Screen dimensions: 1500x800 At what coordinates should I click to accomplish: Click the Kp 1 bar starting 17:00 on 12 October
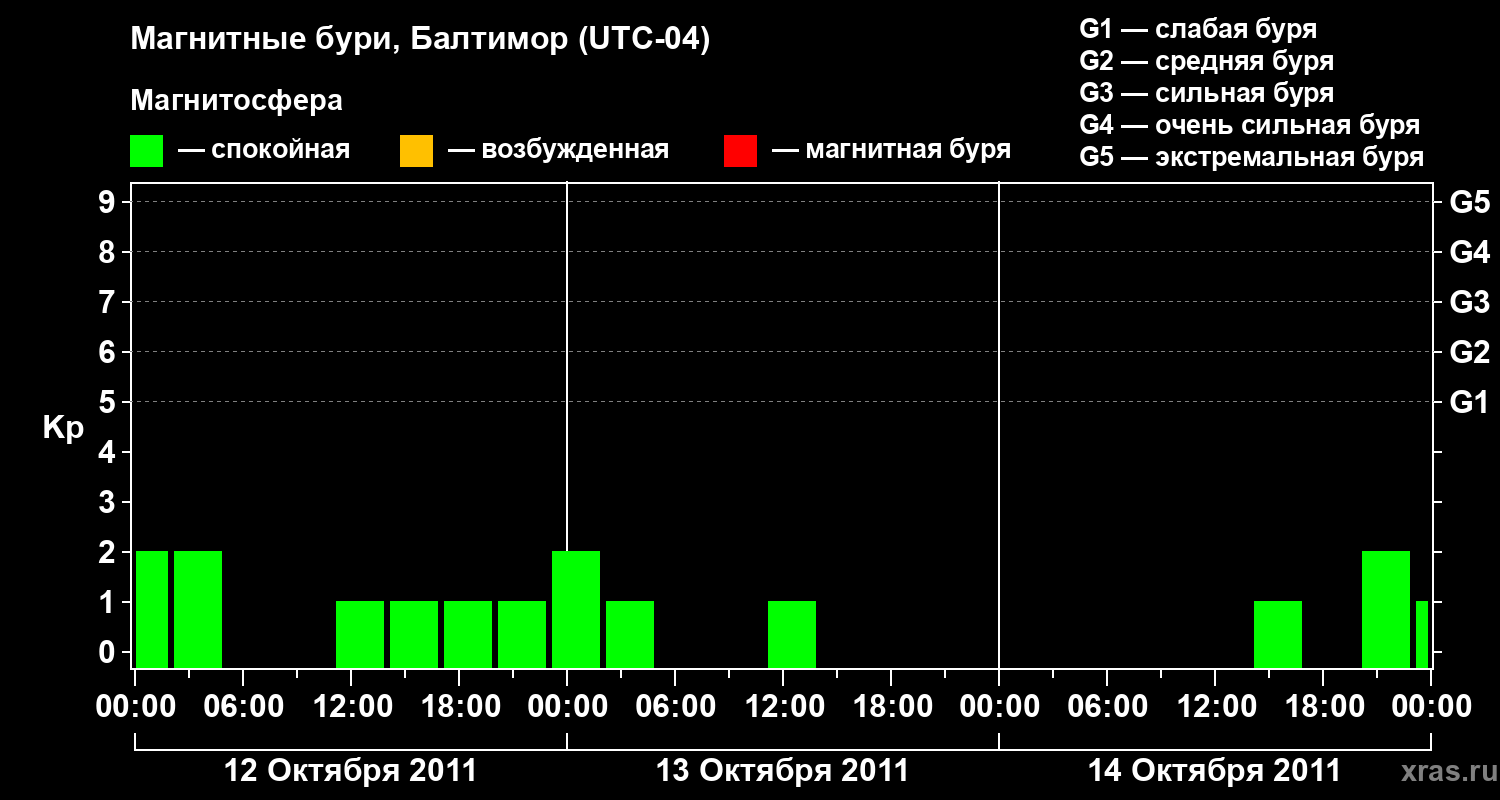pos(468,634)
